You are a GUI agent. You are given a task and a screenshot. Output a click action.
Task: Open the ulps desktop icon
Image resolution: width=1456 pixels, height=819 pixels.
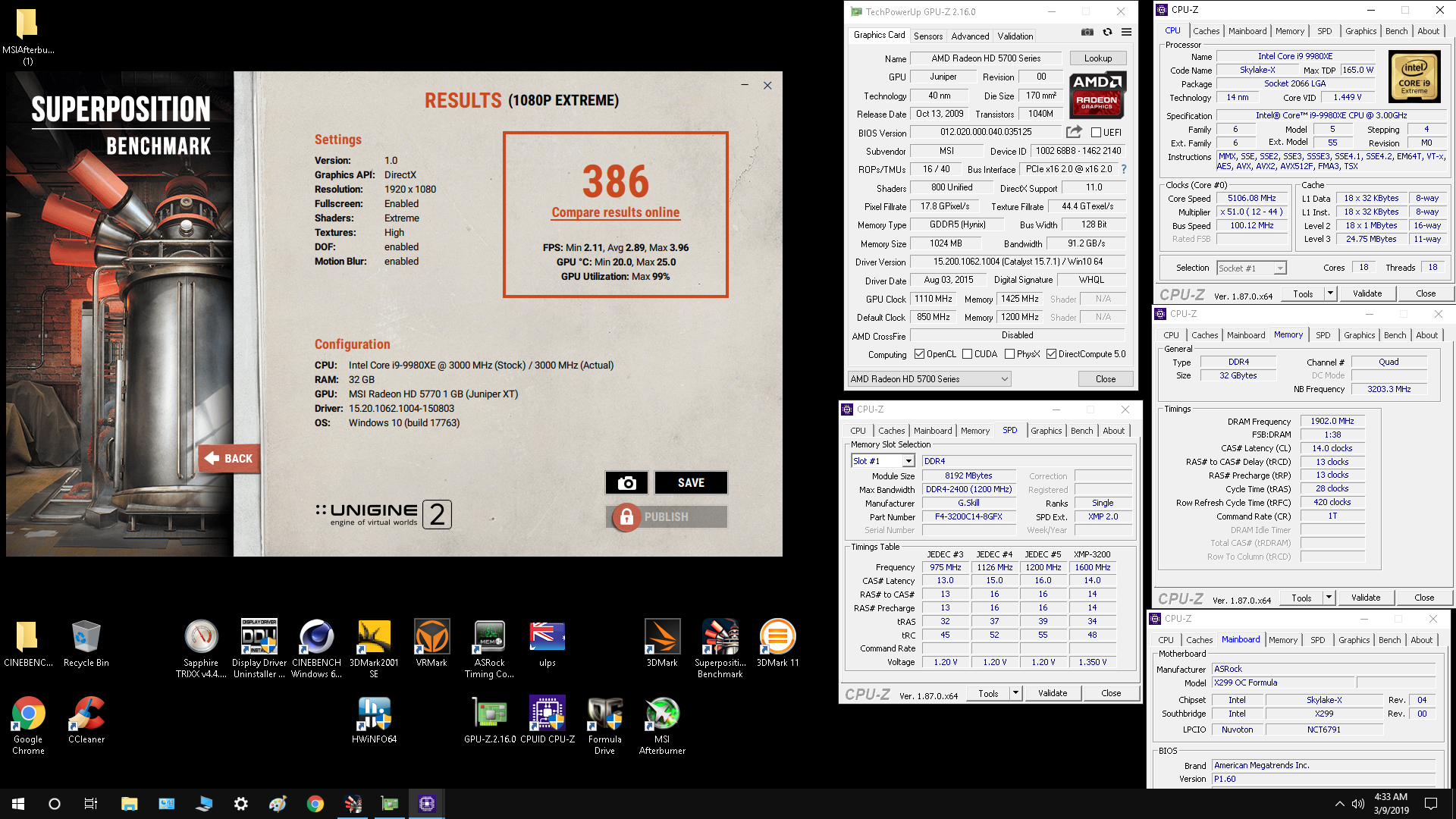548,645
